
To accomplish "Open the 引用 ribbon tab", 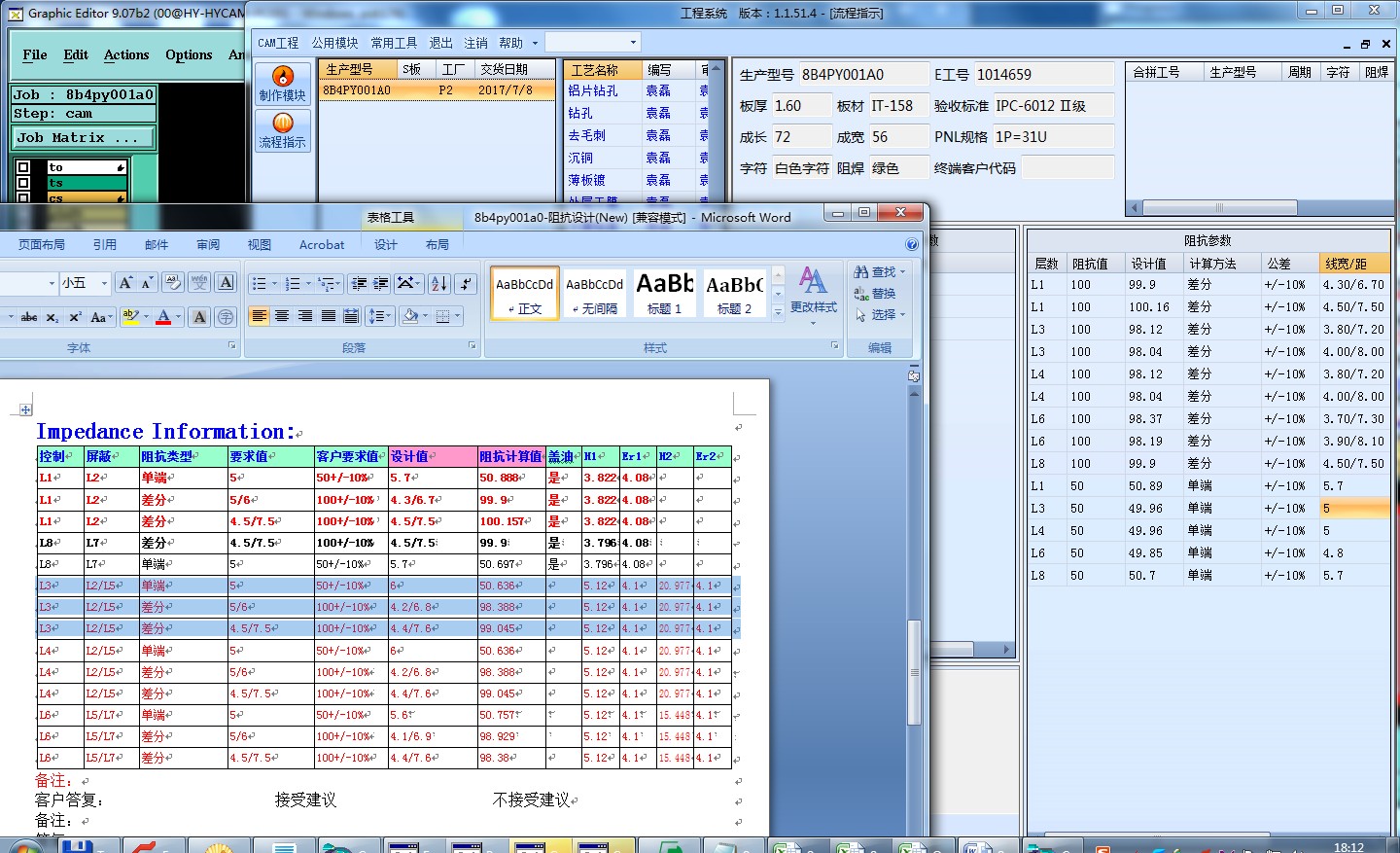I will (105, 245).
